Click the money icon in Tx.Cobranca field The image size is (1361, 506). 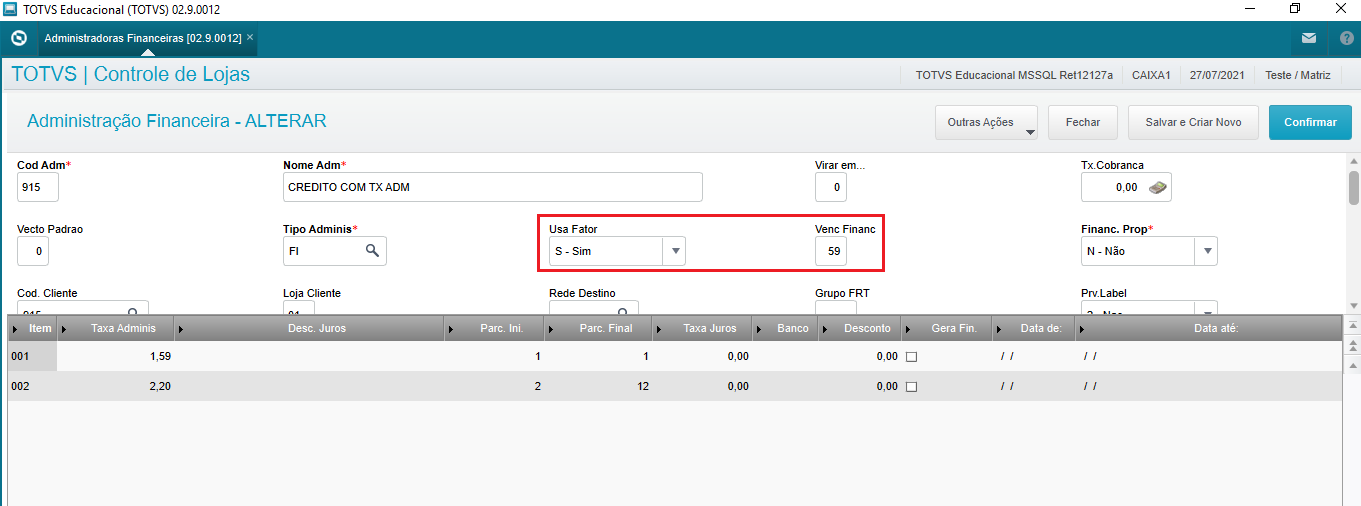[x=1158, y=187]
